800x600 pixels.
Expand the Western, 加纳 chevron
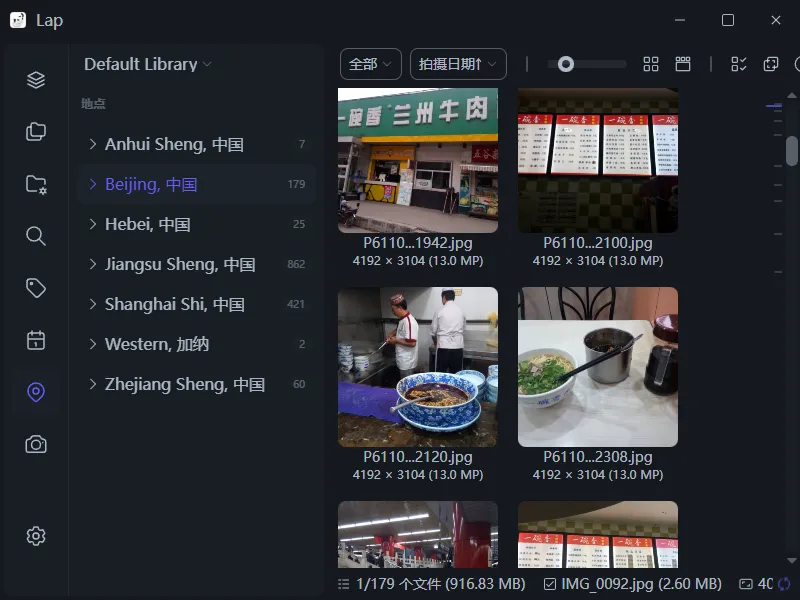tap(92, 344)
